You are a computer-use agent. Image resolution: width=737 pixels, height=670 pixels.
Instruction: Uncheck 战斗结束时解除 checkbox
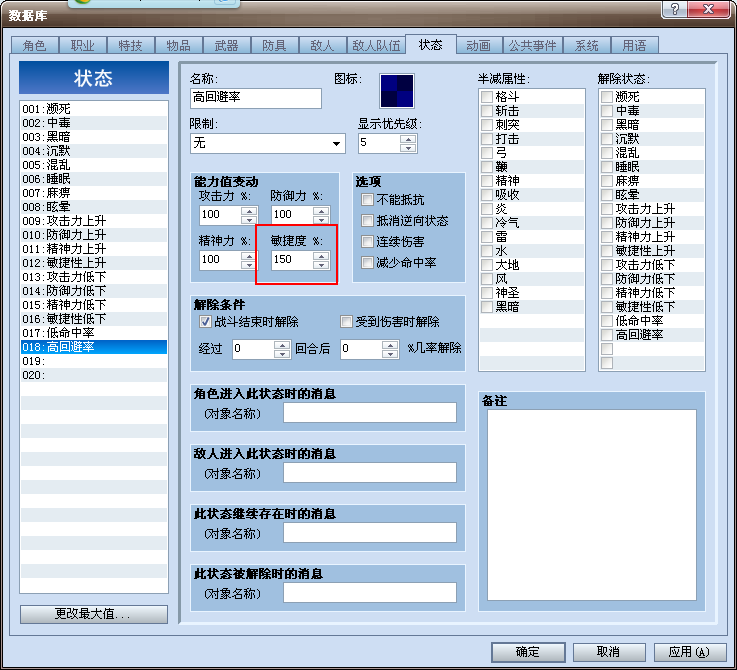point(205,322)
